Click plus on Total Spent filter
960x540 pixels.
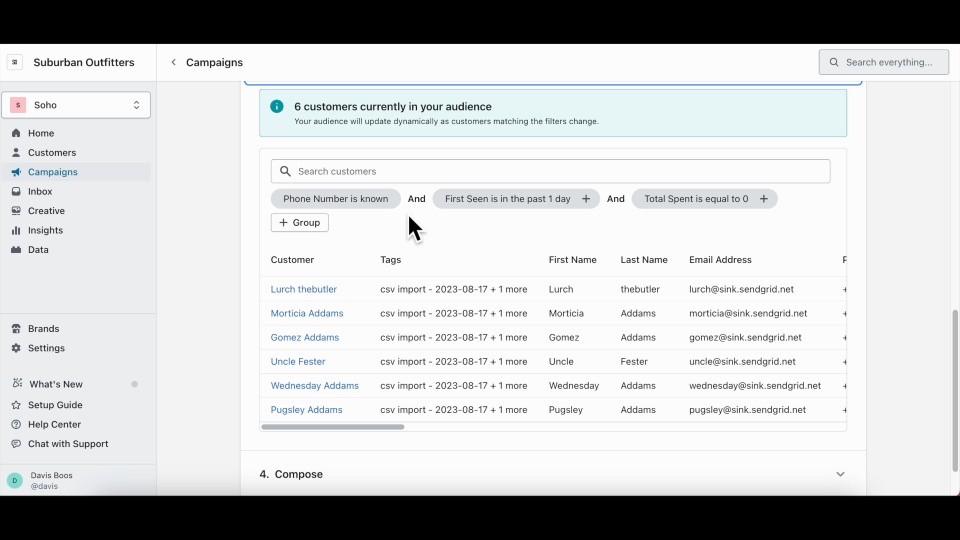click(x=764, y=199)
